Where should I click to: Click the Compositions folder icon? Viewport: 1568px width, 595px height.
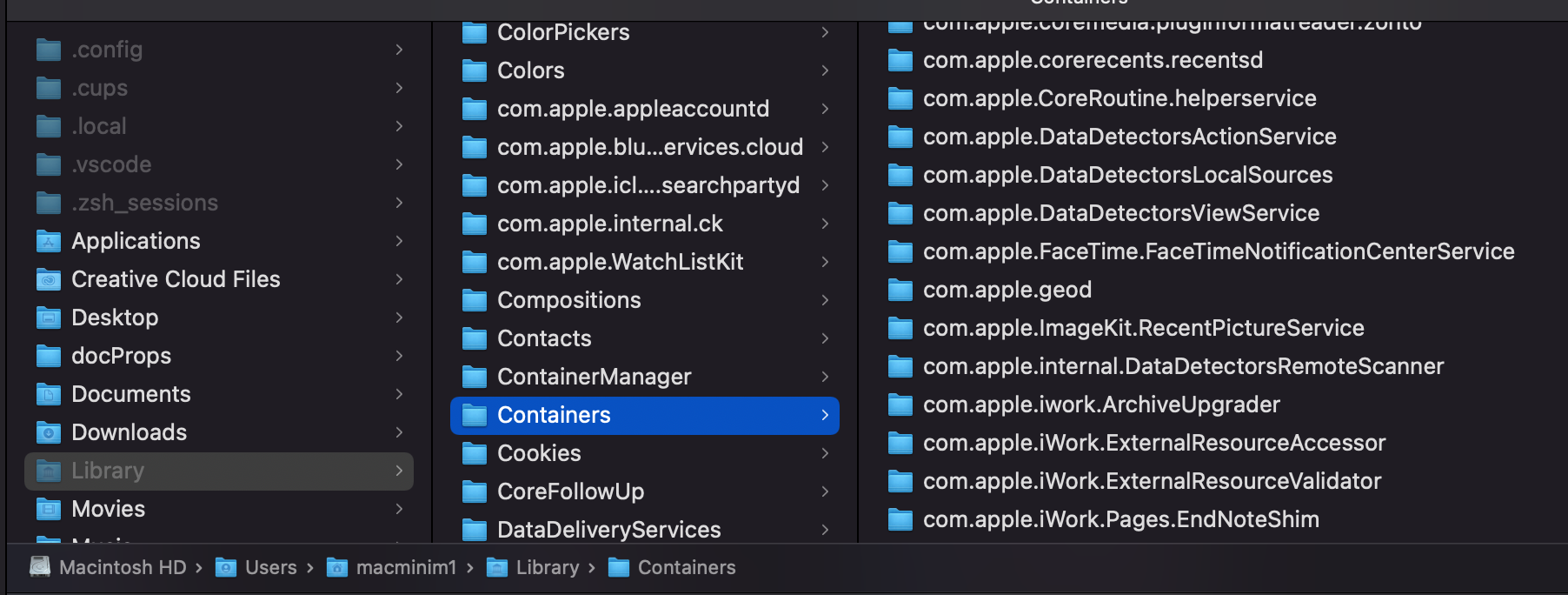click(475, 300)
